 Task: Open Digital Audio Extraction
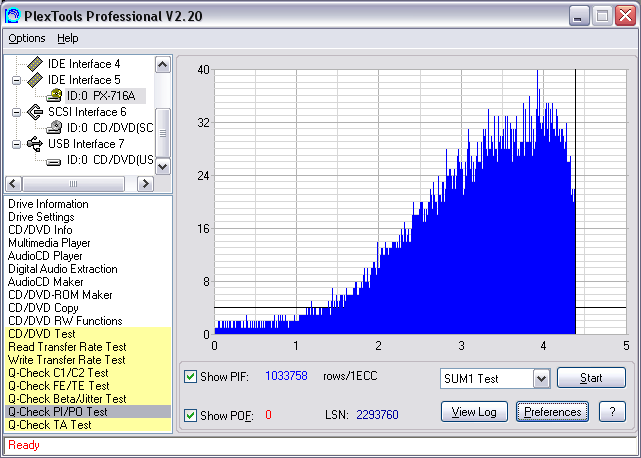(63, 269)
